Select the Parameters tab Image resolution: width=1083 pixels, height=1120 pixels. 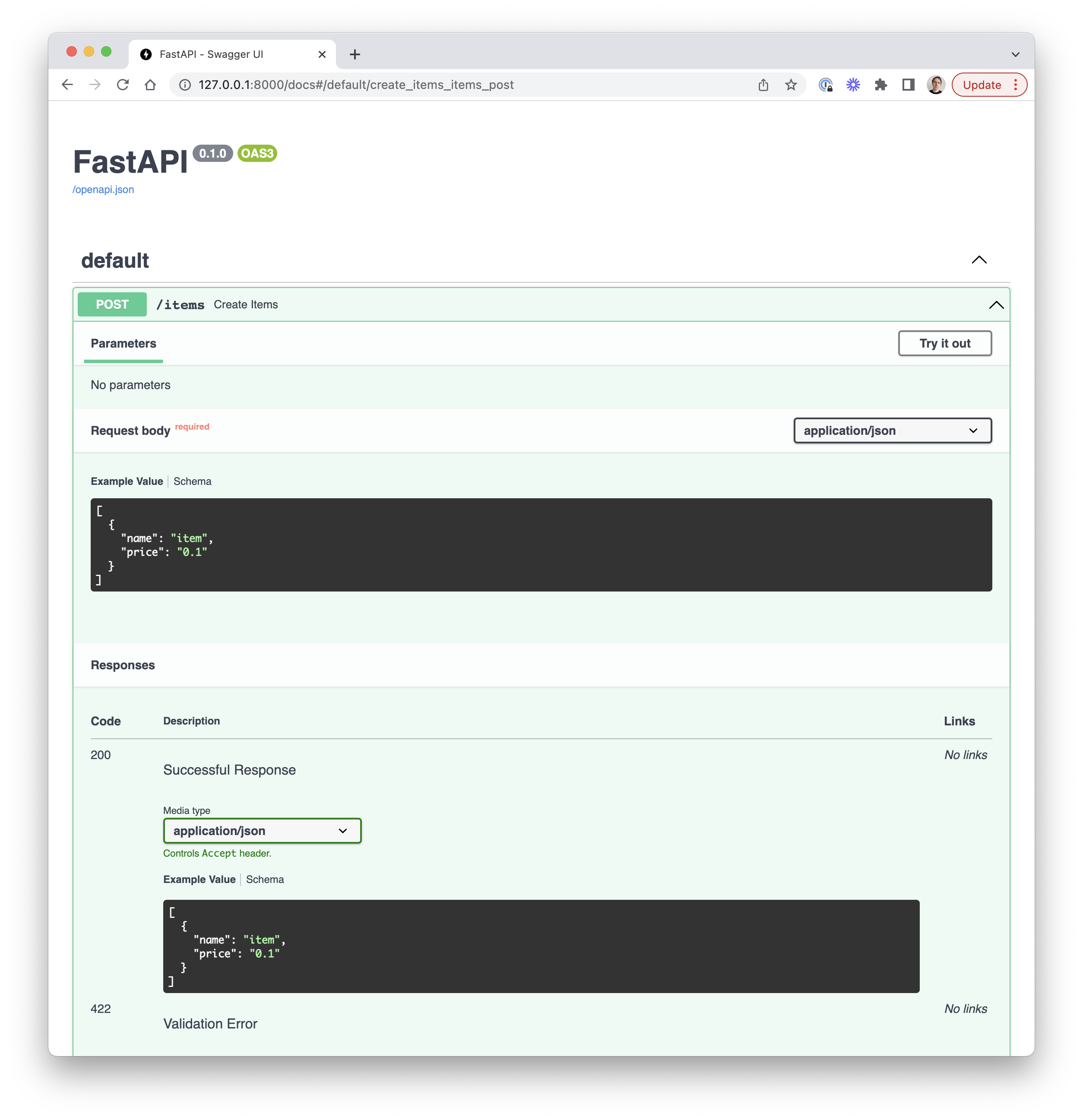pos(123,343)
